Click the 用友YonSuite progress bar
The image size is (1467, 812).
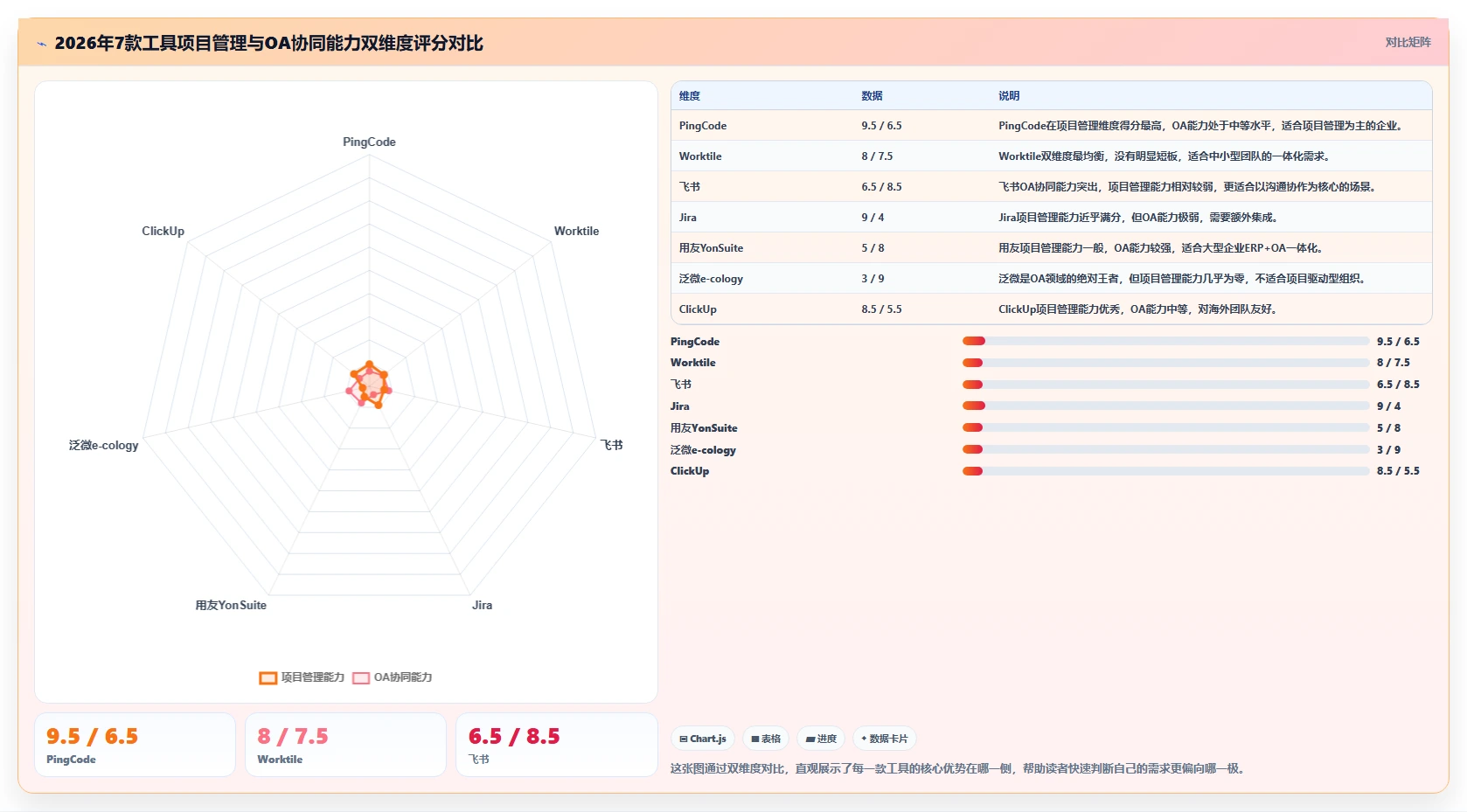click(x=1165, y=427)
